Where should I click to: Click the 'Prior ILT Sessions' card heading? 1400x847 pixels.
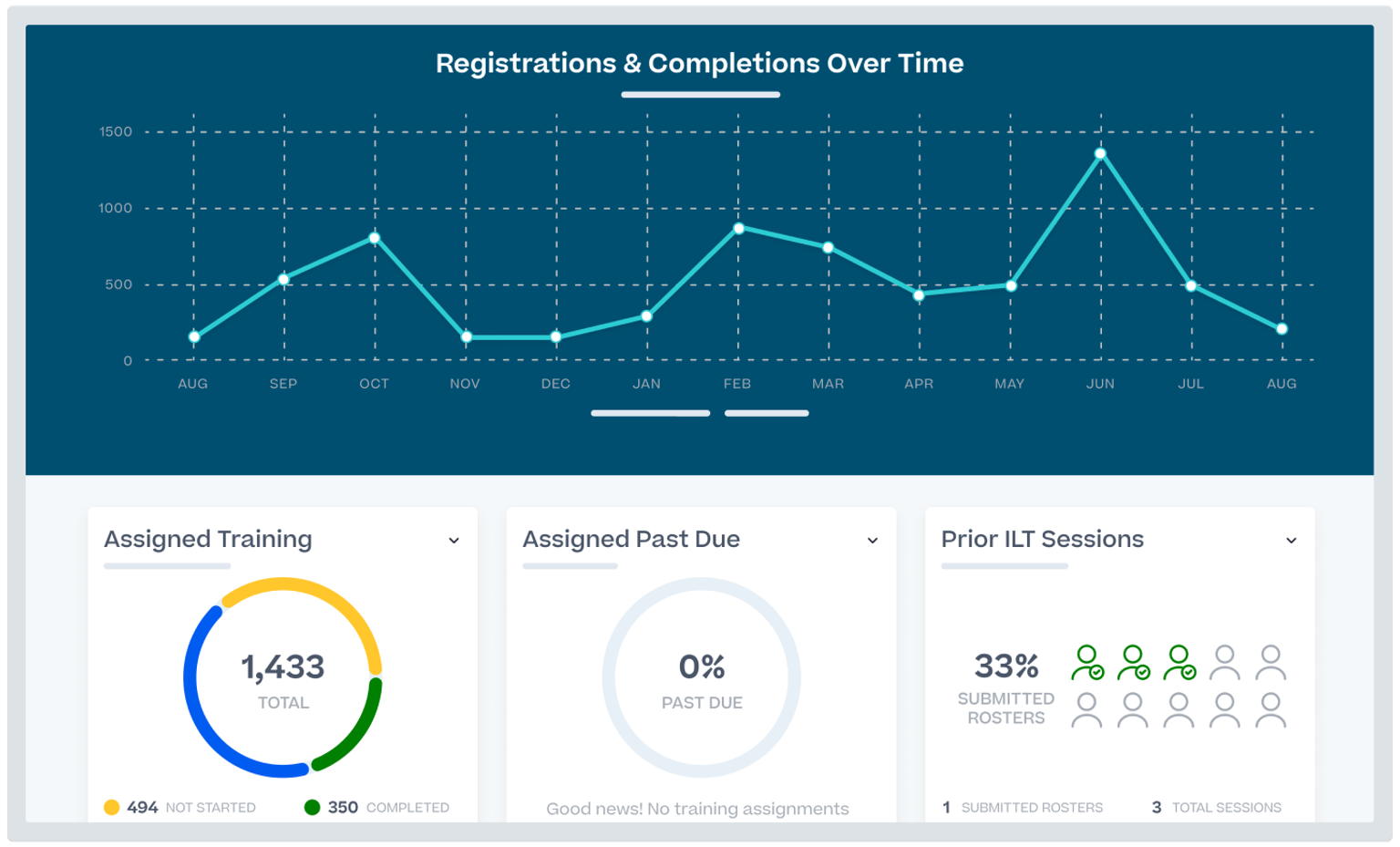pos(1043,540)
